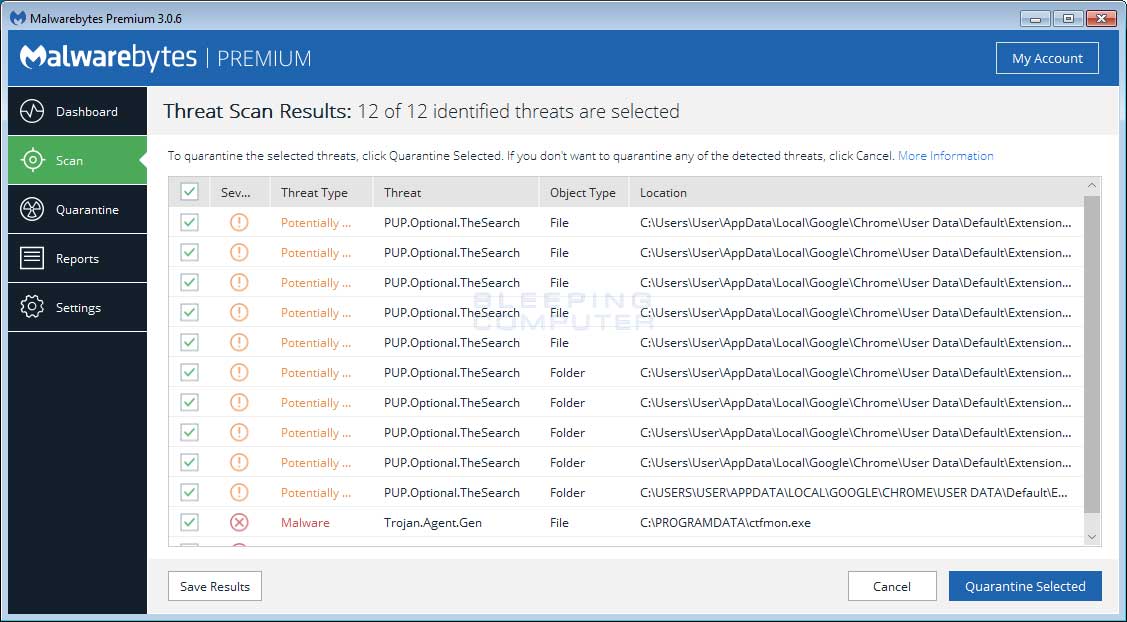This screenshot has height=622, width=1127.
Task: Click the Settings gear icon
Action: [32, 307]
